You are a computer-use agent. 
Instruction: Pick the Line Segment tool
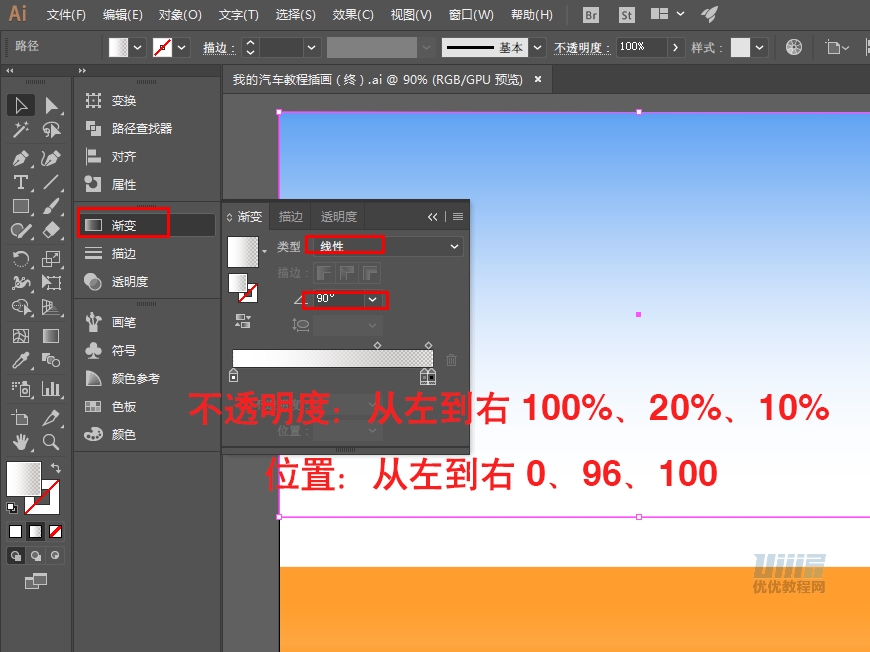coord(51,182)
